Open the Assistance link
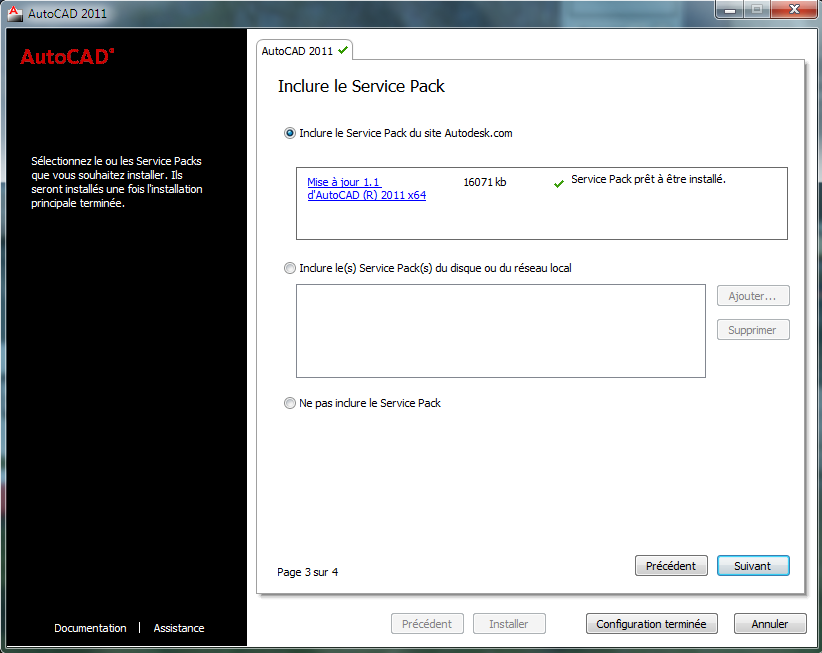 coord(179,628)
